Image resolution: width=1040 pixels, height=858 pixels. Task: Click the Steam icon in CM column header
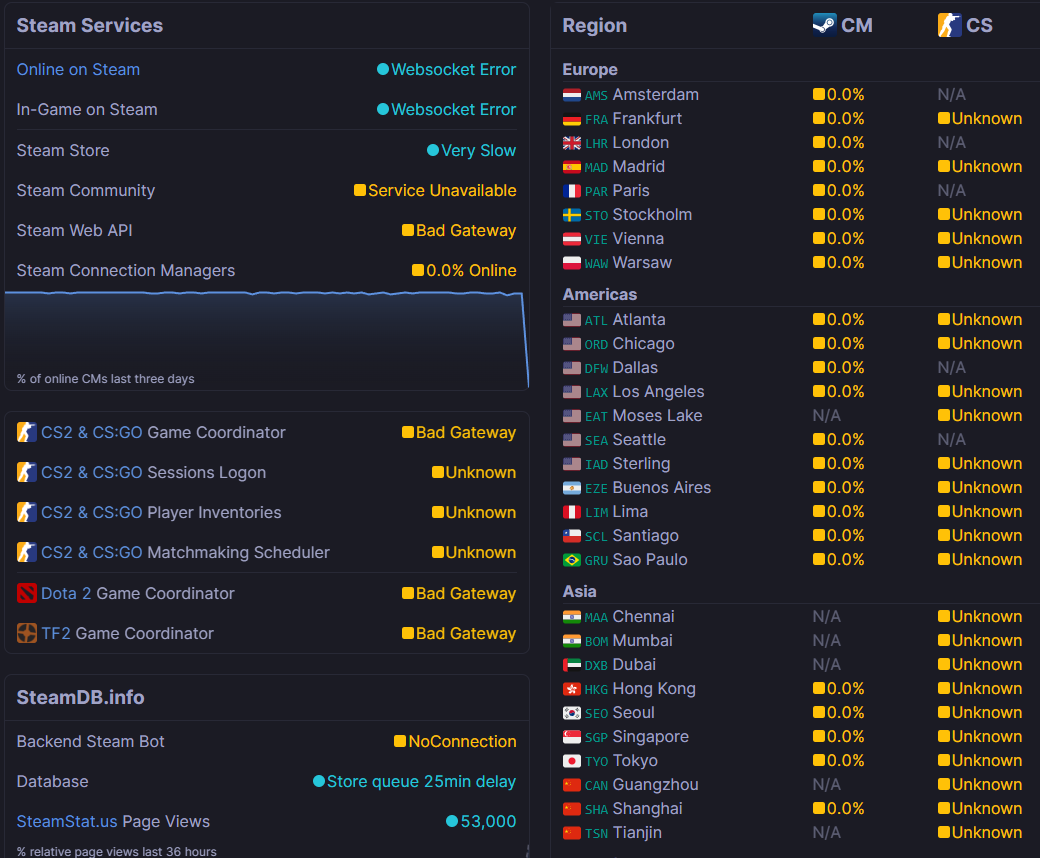(x=824, y=25)
